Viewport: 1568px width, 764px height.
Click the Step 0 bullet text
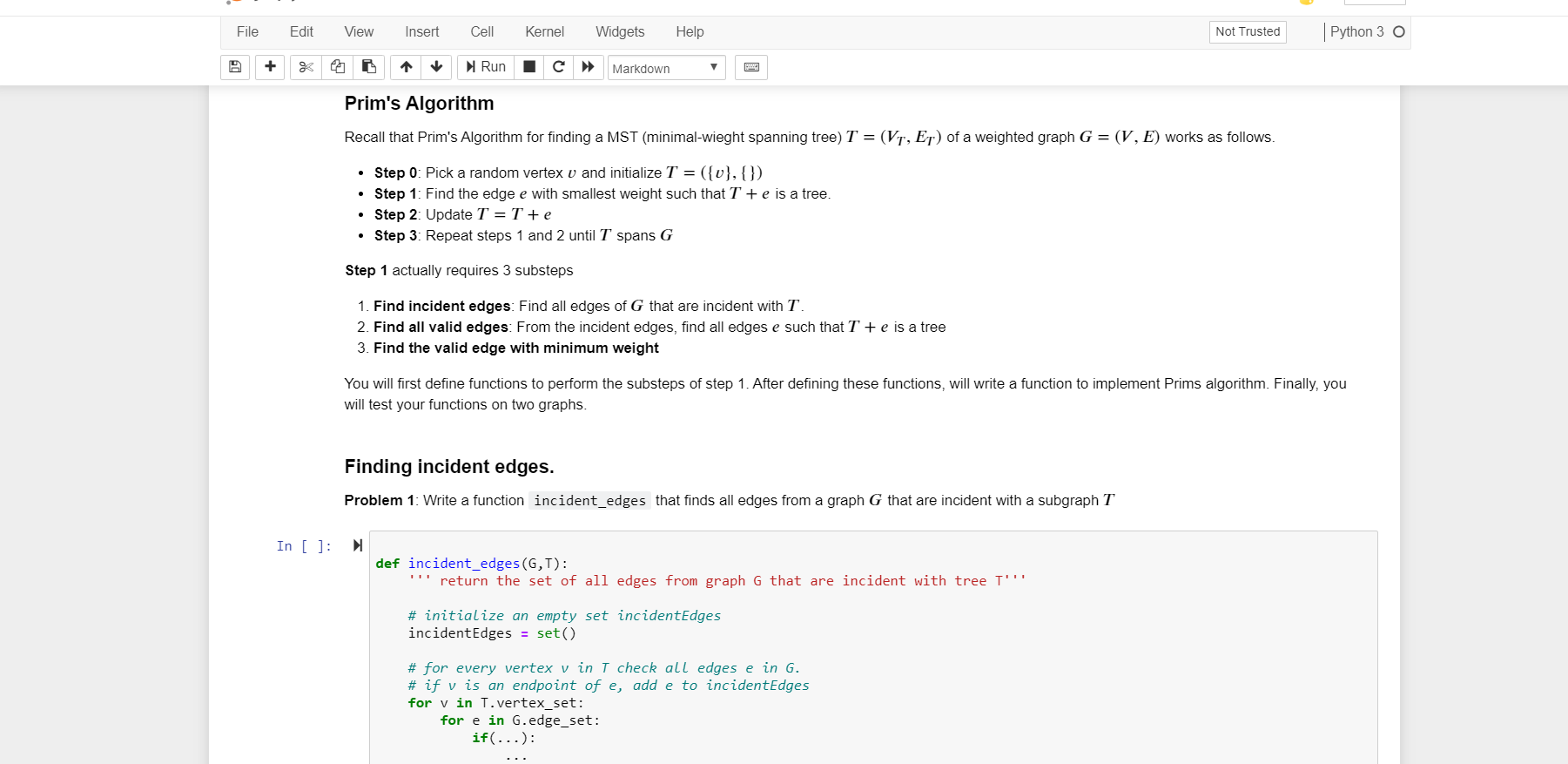click(569, 172)
